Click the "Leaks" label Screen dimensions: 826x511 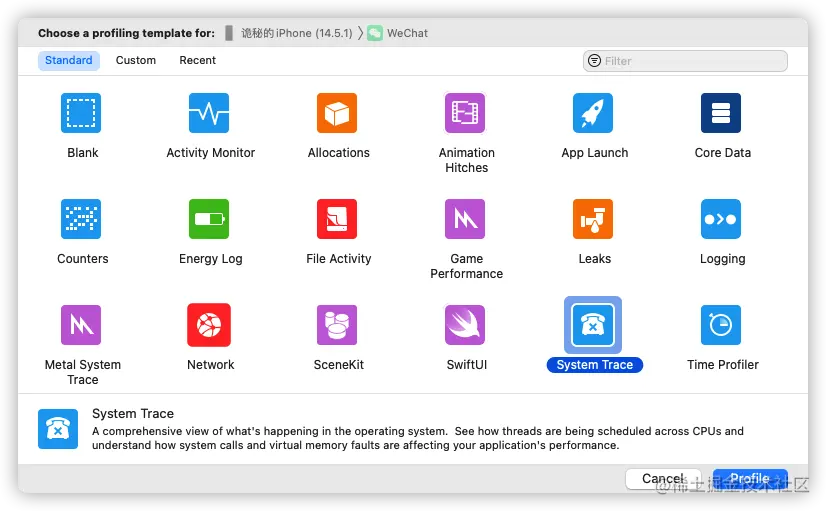point(595,259)
